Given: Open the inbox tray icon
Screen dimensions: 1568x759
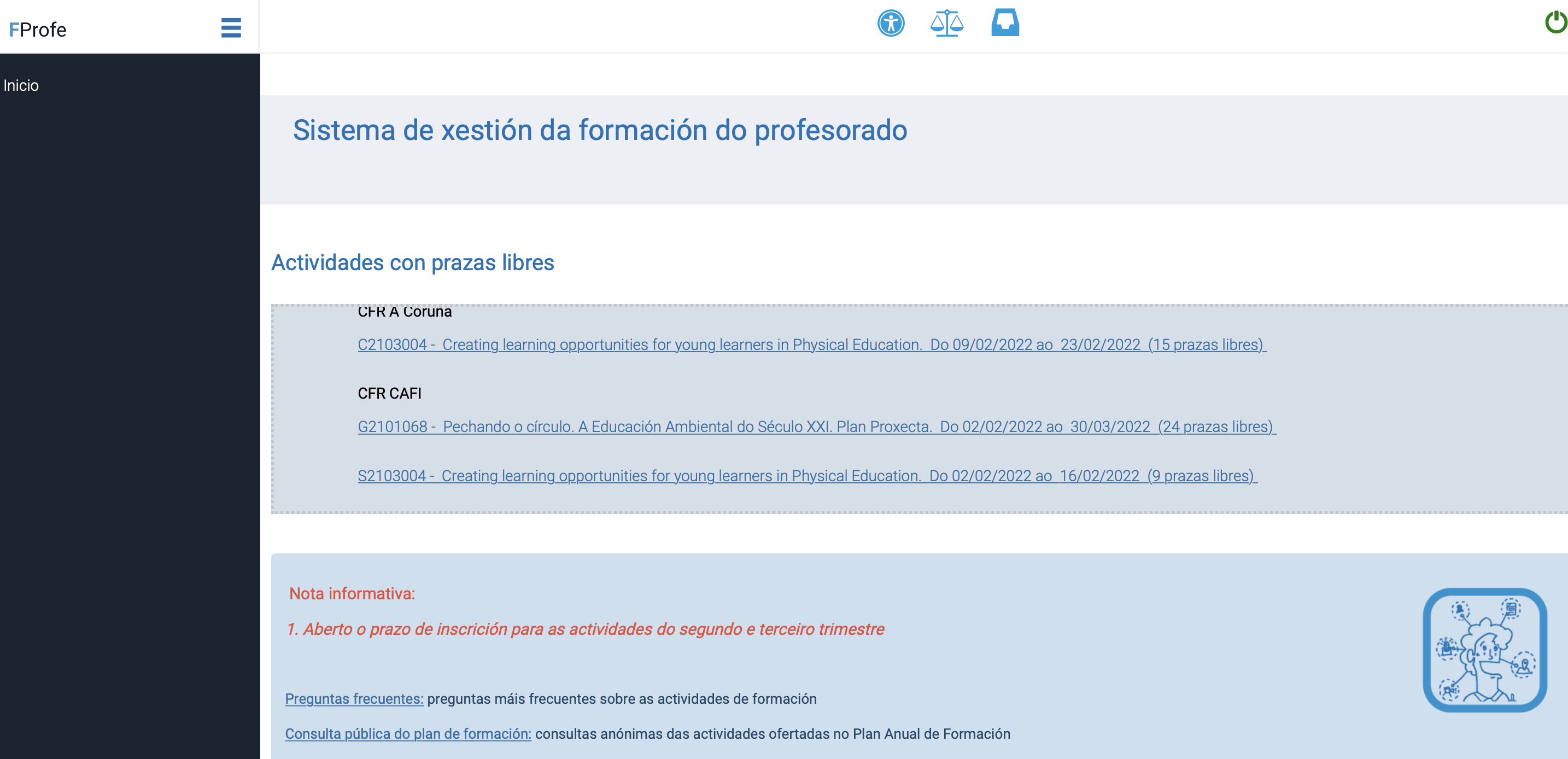Looking at the screenshot, I should 1004,23.
